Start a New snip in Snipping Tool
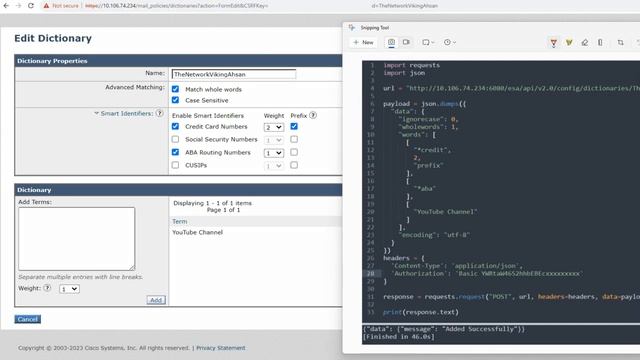The image size is (640, 360). 363,42
